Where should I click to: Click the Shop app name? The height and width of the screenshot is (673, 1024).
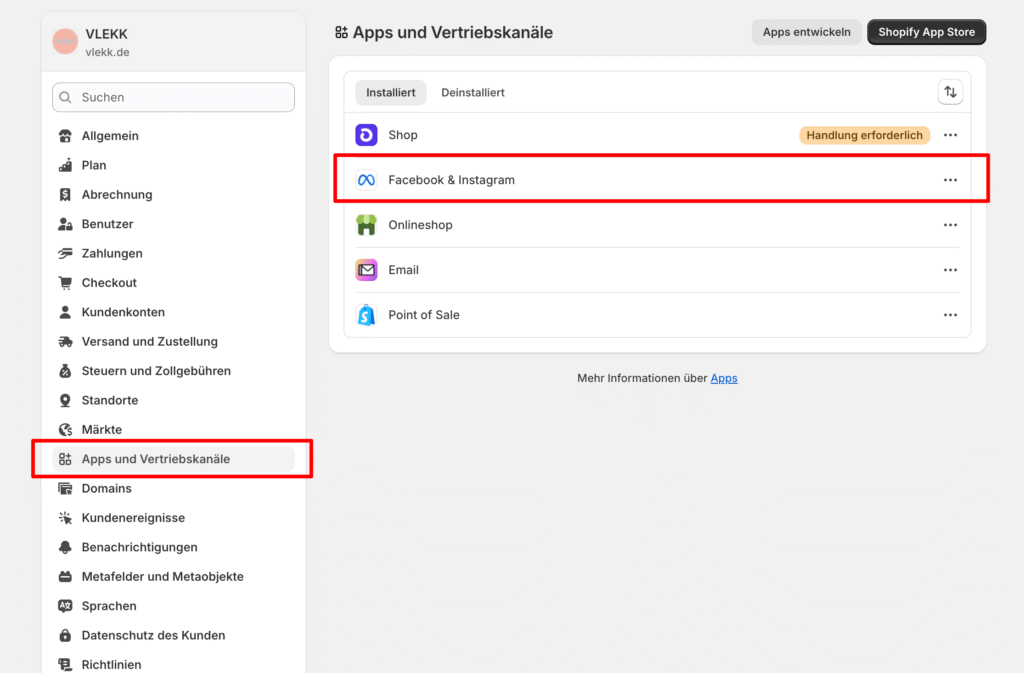[403, 135]
